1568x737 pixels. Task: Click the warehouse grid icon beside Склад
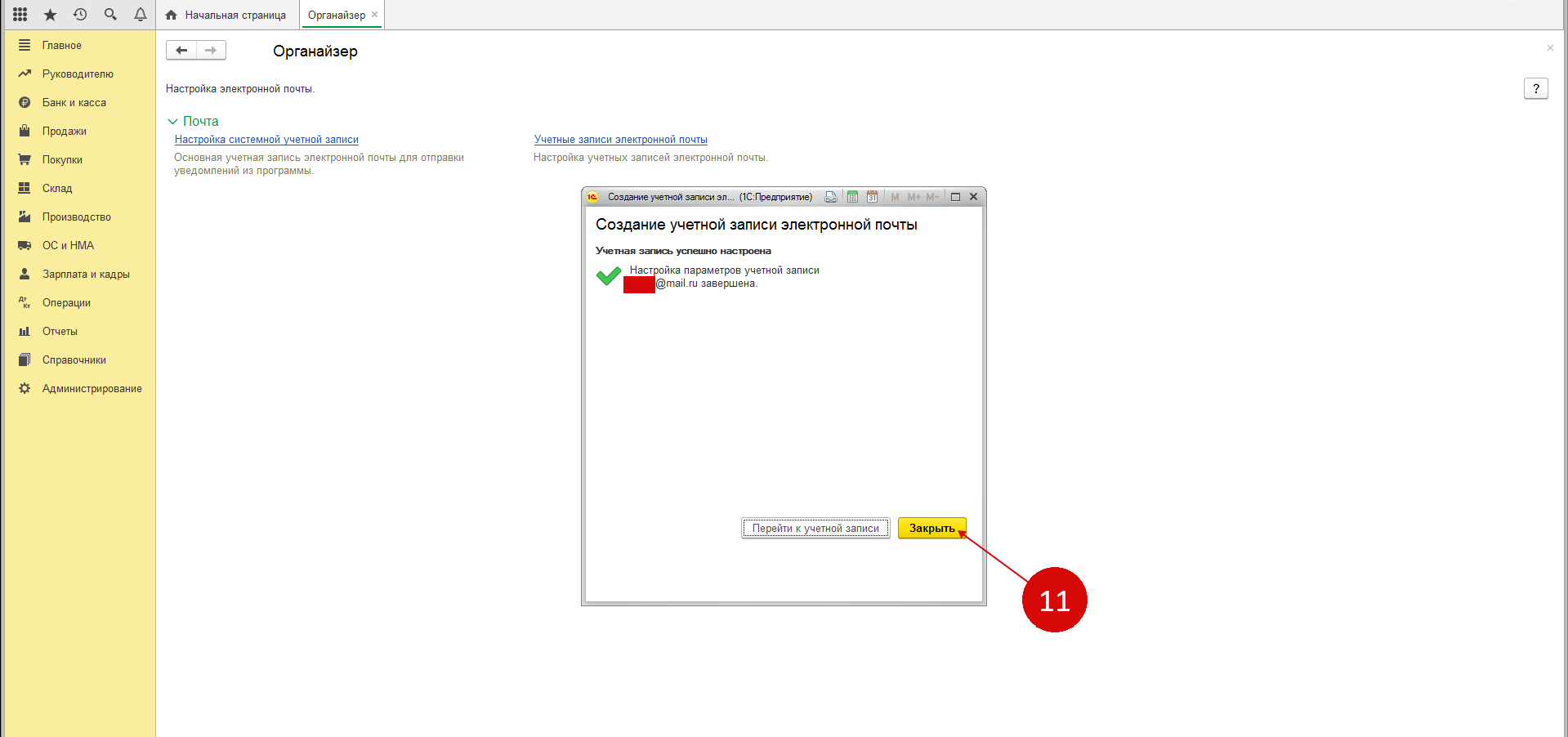click(x=25, y=188)
